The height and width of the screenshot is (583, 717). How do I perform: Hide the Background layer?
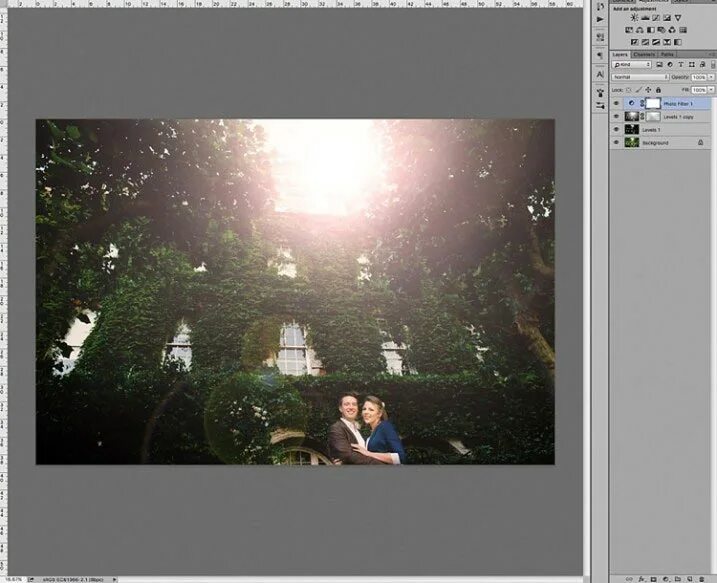click(616, 142)
